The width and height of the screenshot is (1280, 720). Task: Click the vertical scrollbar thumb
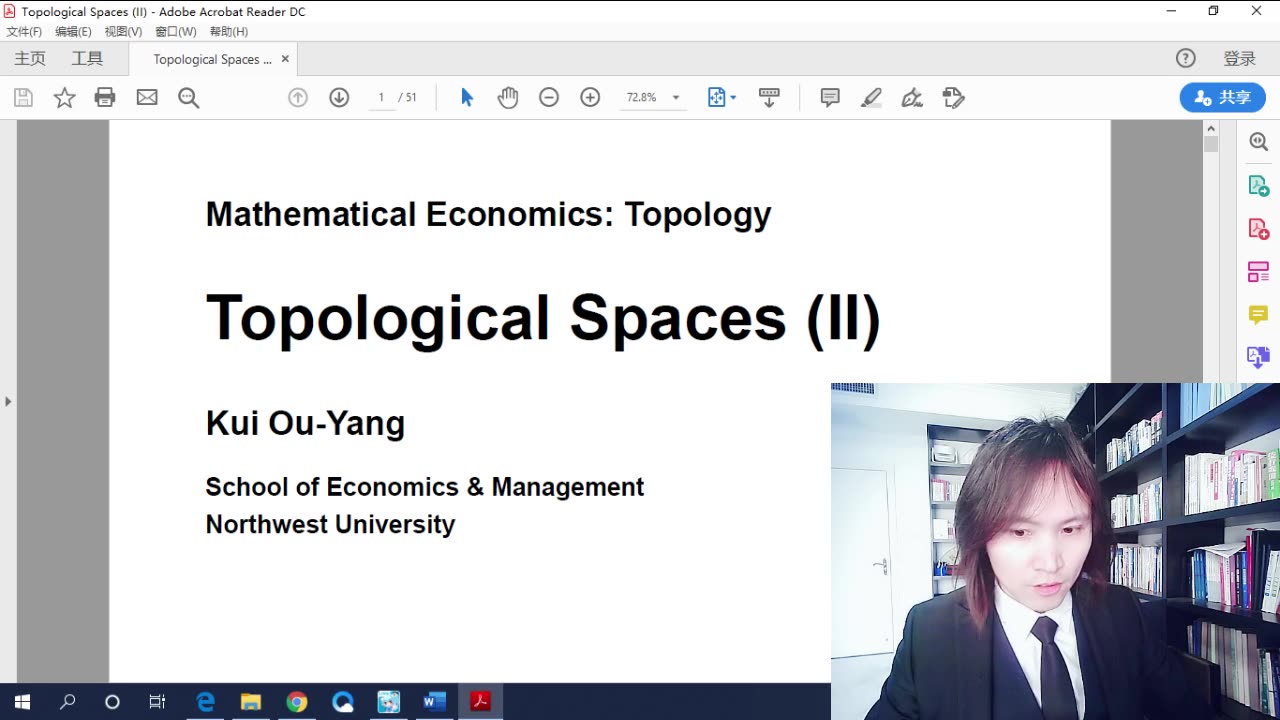(1211, 144)
